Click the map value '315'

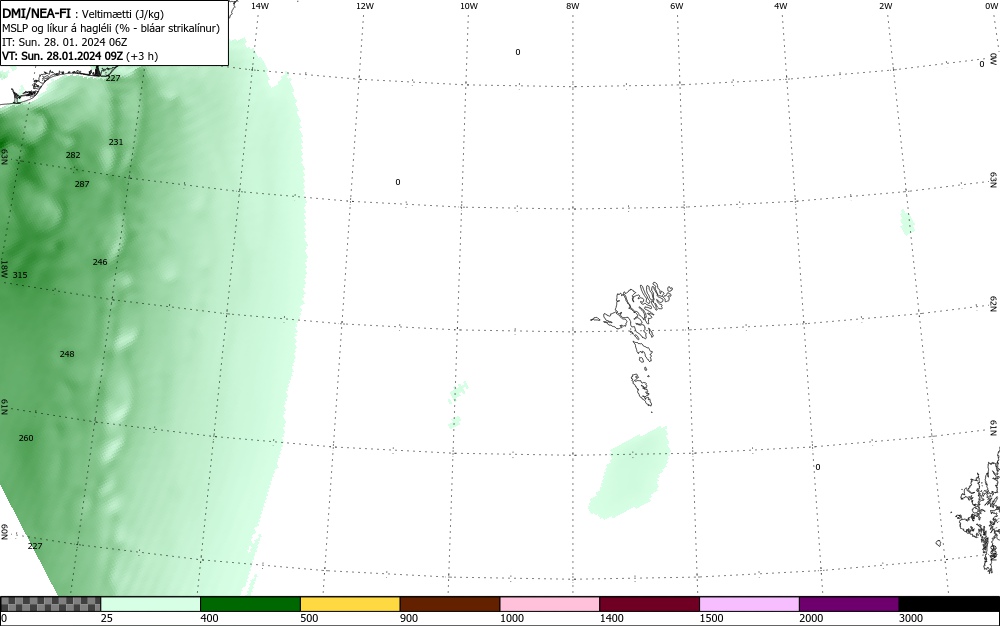(x=20, y=275)
